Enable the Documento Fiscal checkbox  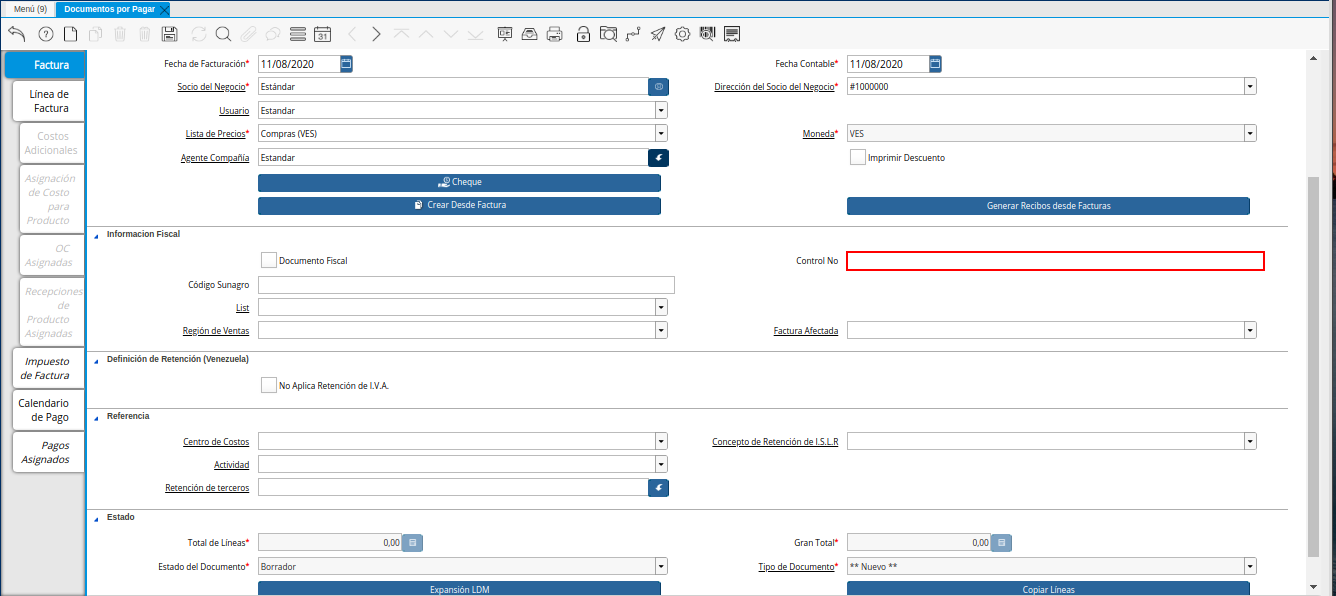pyautogui.click(x=268, y=260)
